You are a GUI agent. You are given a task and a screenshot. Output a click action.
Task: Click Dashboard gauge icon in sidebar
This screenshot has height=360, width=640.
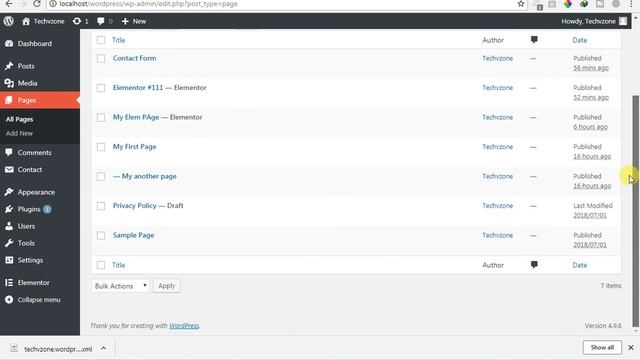[x=9, y=44]
